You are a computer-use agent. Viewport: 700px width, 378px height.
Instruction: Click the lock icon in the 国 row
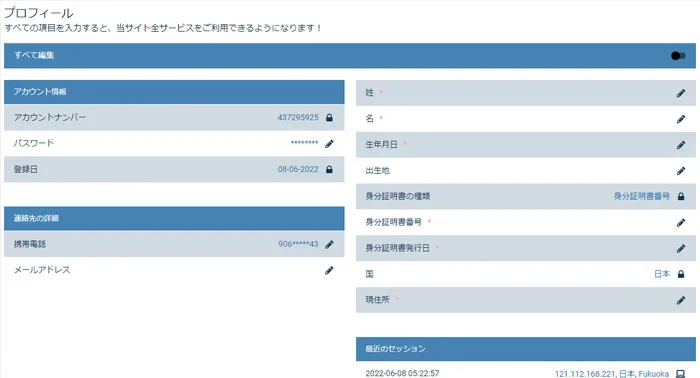coord(681,274)
